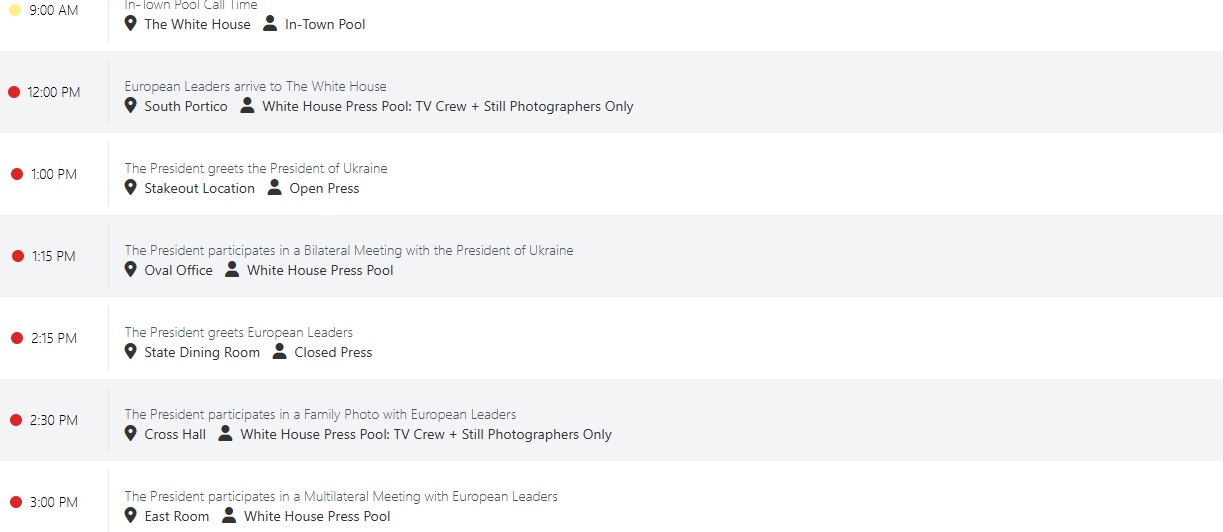This screenshot has width=1223, height=532.
Task: Click the 1:15 PM time label
Action: point(54,256)
